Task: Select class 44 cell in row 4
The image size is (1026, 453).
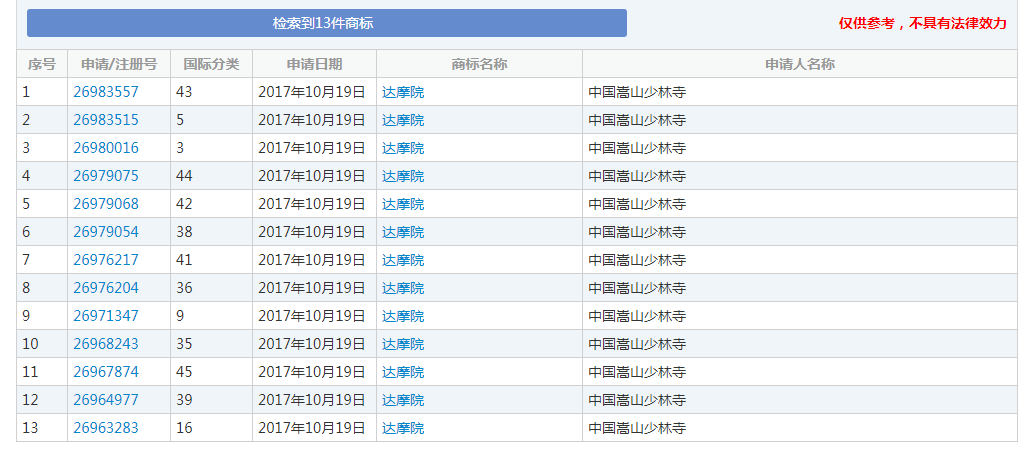Action: [x=211, y=176]
